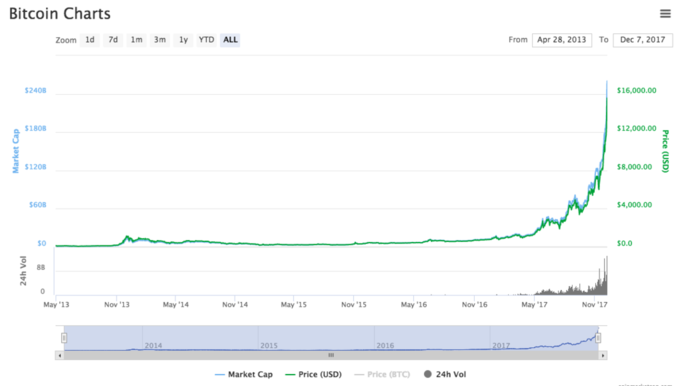Click the navigator left scroll arrow

(60, 356)
